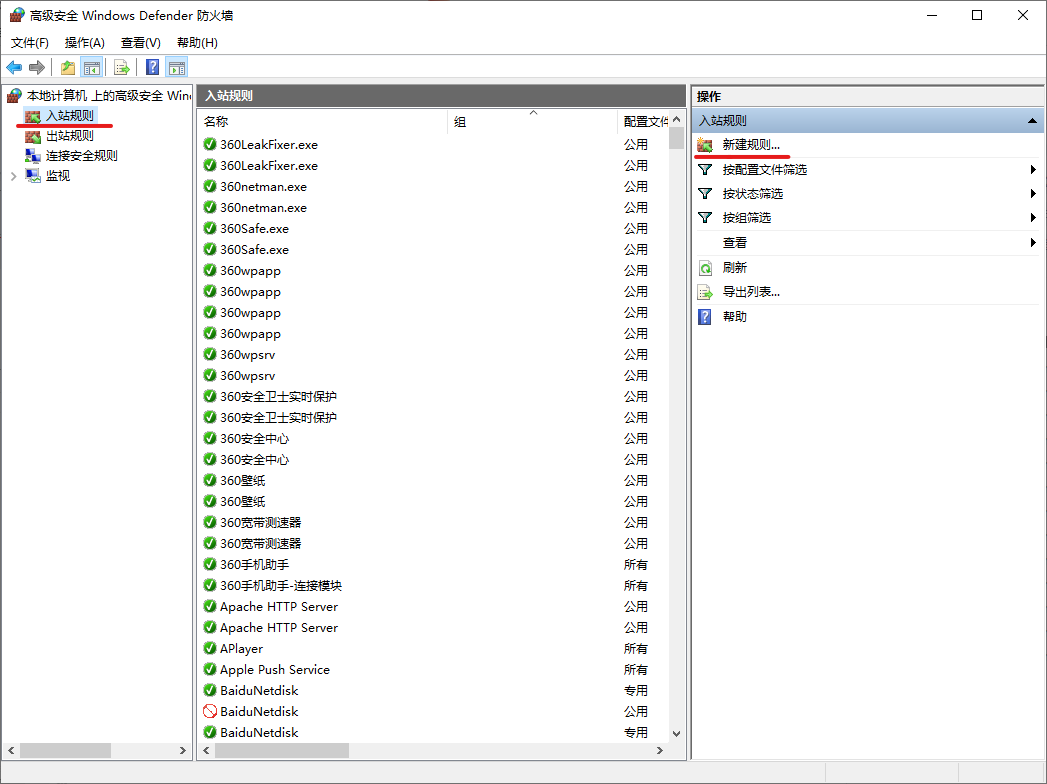This screenshot has width=1047, height=784.
Task: Click the funnel icon beside 按配置文件筛选
Action: click(x=705, y=170)
